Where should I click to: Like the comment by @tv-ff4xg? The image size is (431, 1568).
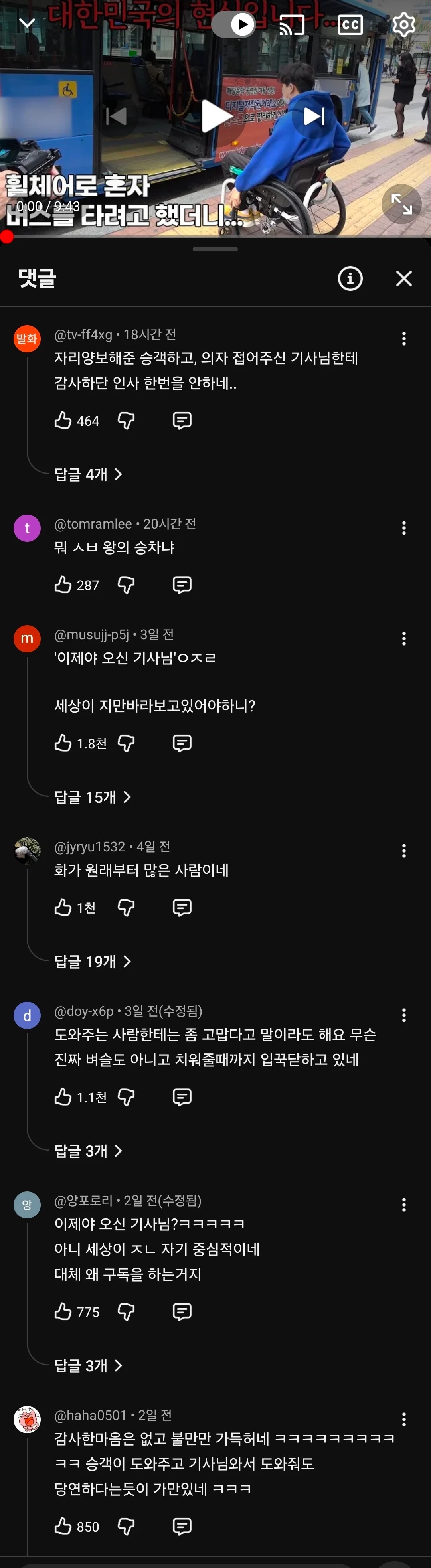coord(63,420)
